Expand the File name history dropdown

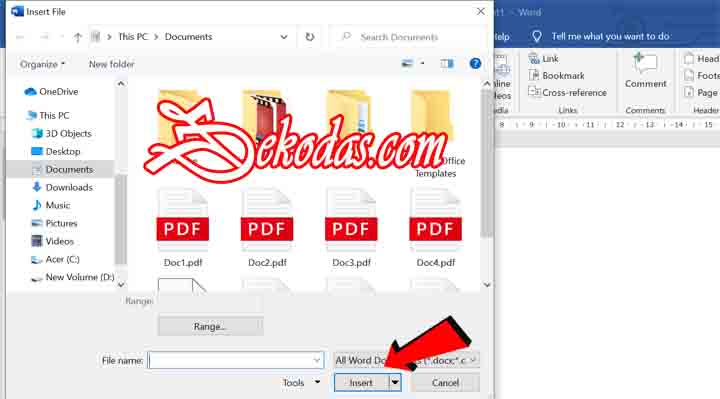click(317, 360)
